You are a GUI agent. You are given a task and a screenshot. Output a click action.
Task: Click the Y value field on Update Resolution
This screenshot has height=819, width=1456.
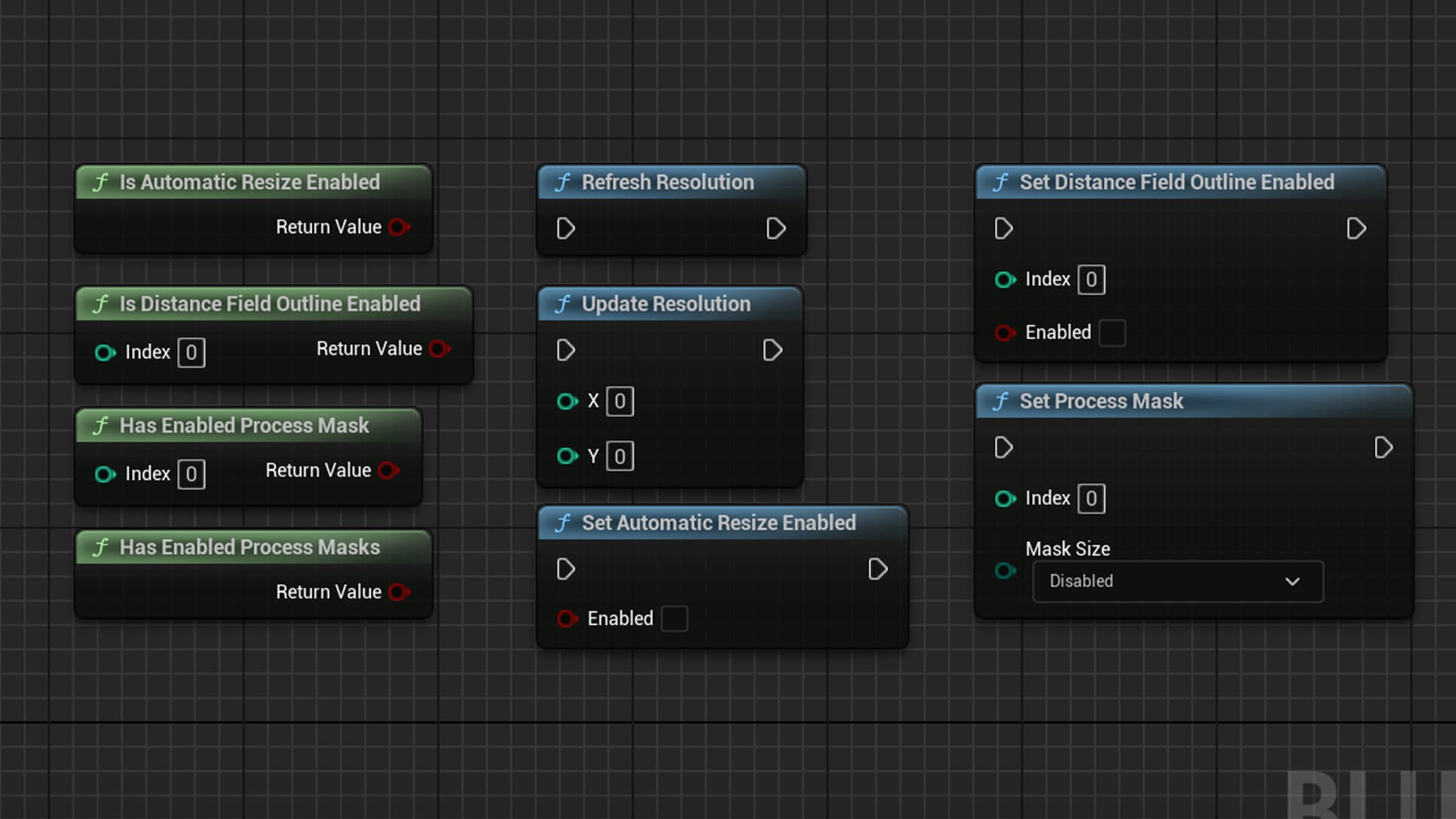tap(620, 456)
